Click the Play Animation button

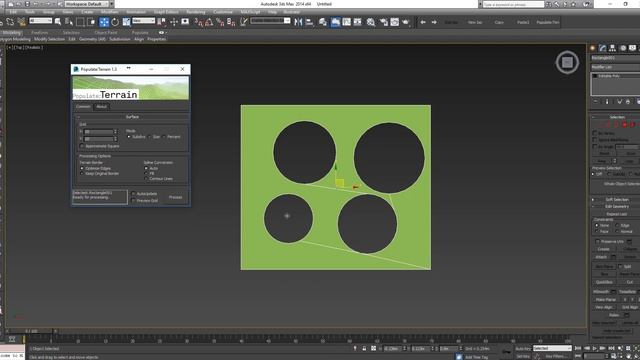click(x=595, y=348)
